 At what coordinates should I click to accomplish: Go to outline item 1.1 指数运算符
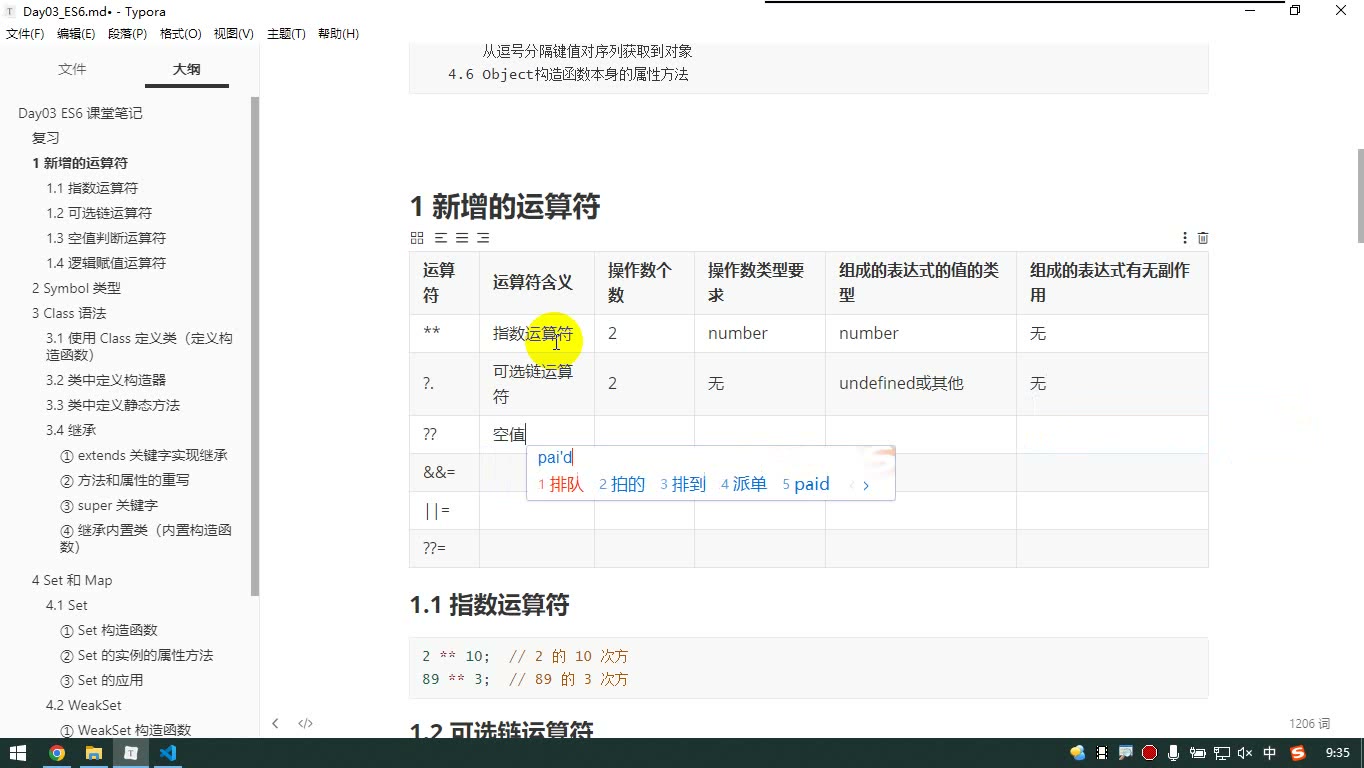92,188
